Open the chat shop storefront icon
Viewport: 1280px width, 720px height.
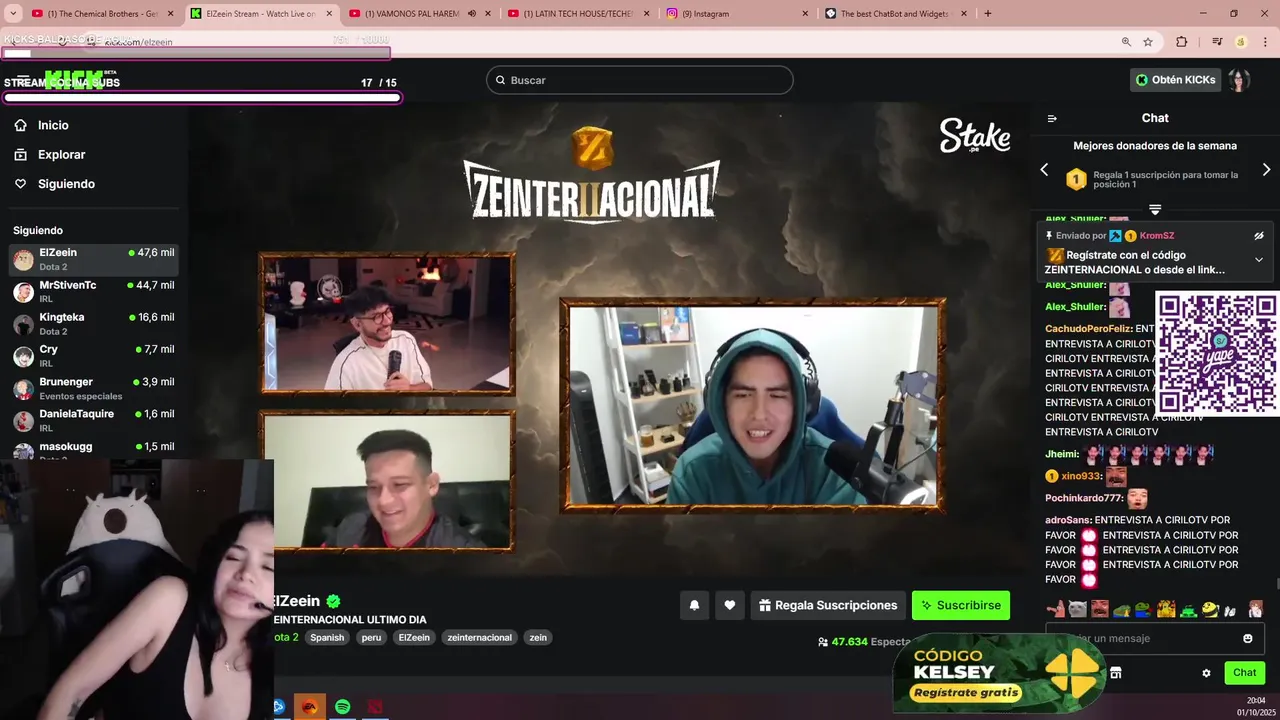pyautogui.click(x=1116, y=673)
